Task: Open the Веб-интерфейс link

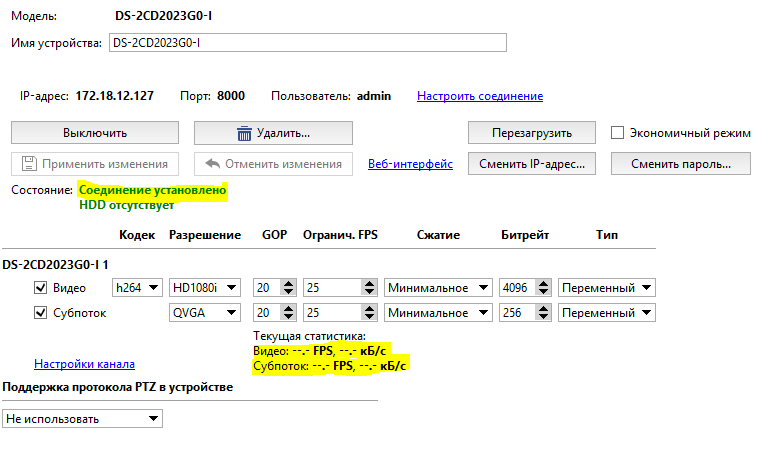Action: click(410, 164)
